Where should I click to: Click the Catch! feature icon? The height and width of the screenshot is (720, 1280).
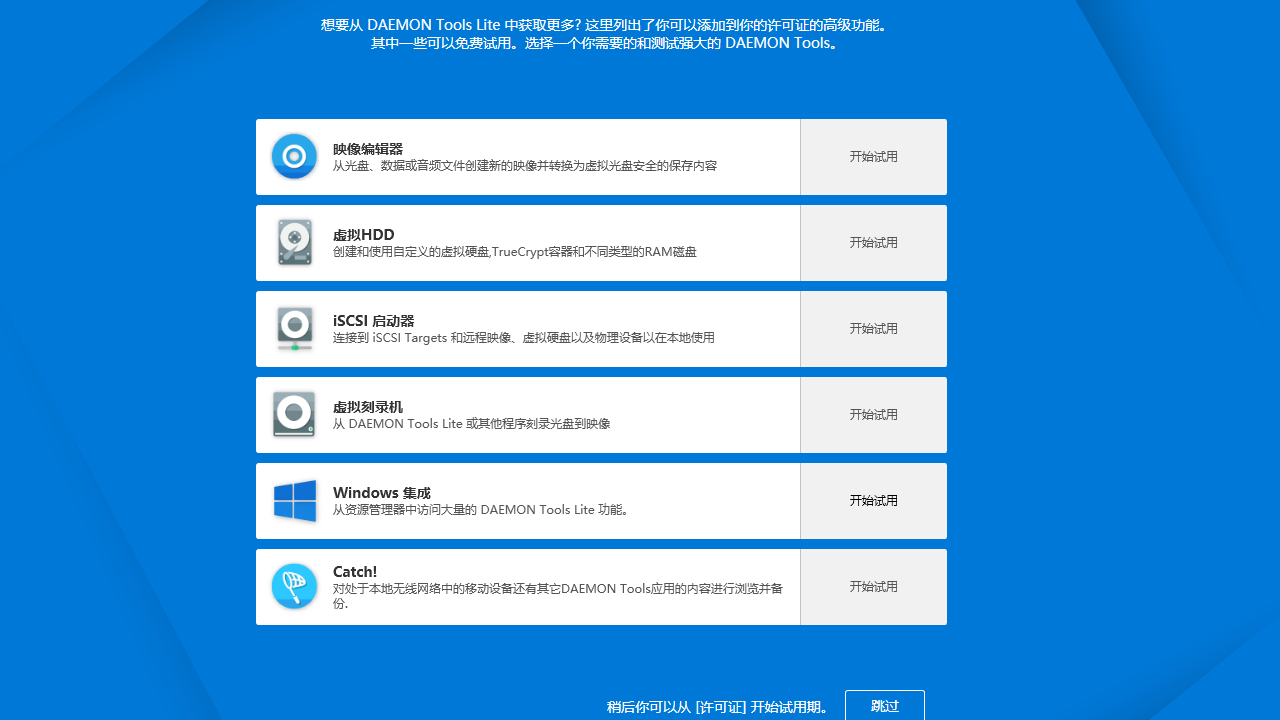294,586
